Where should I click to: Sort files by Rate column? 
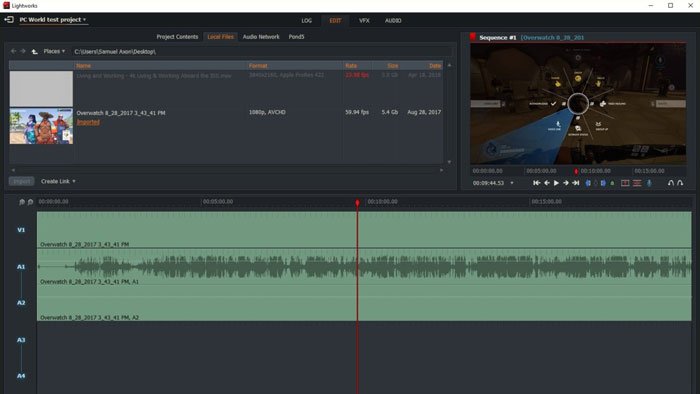point(351,66)
